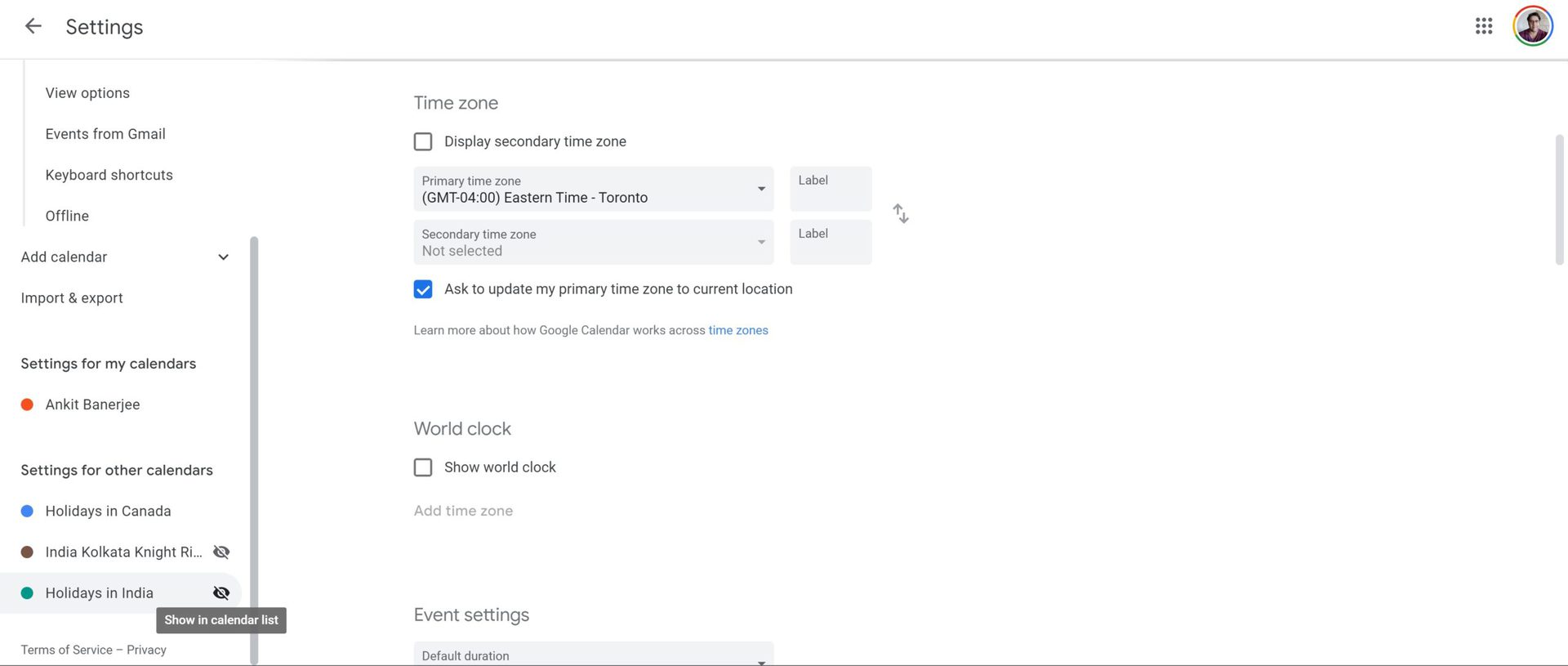Swap primary and secondary time zones

(900, 213)
